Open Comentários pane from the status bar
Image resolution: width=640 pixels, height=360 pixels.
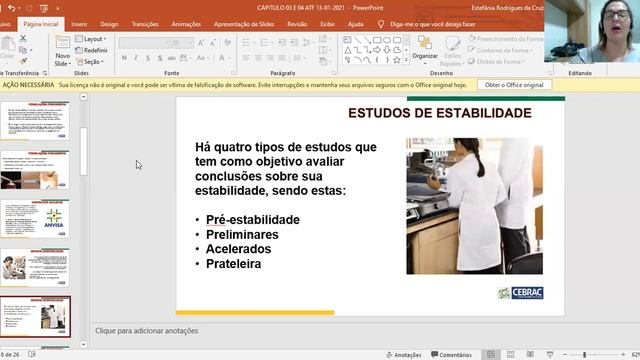point(451,355)
